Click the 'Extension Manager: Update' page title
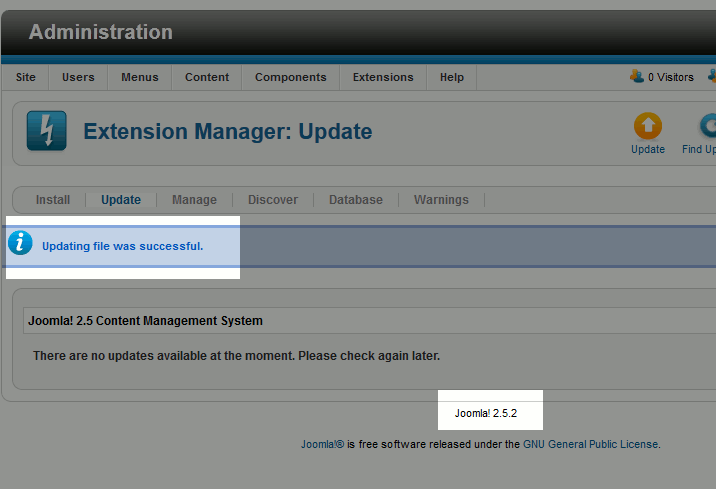 click(x=227, y=131)
